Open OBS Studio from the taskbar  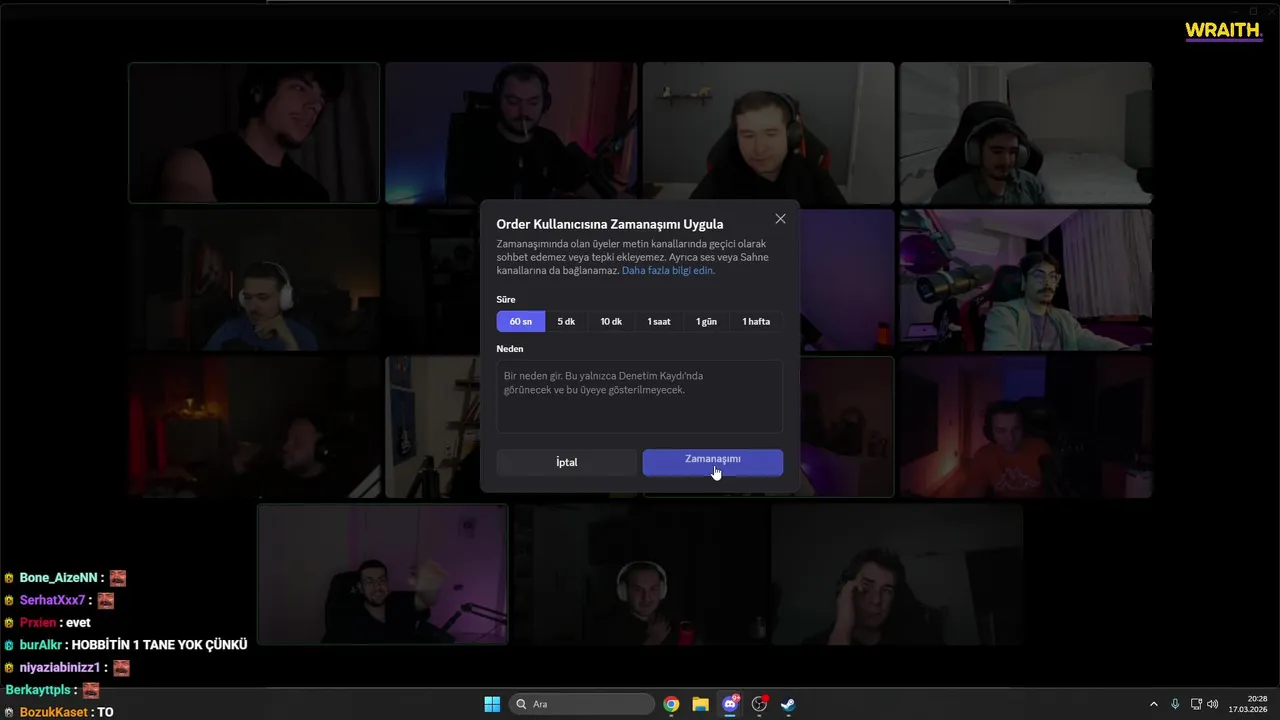click(x=759, y=704)
